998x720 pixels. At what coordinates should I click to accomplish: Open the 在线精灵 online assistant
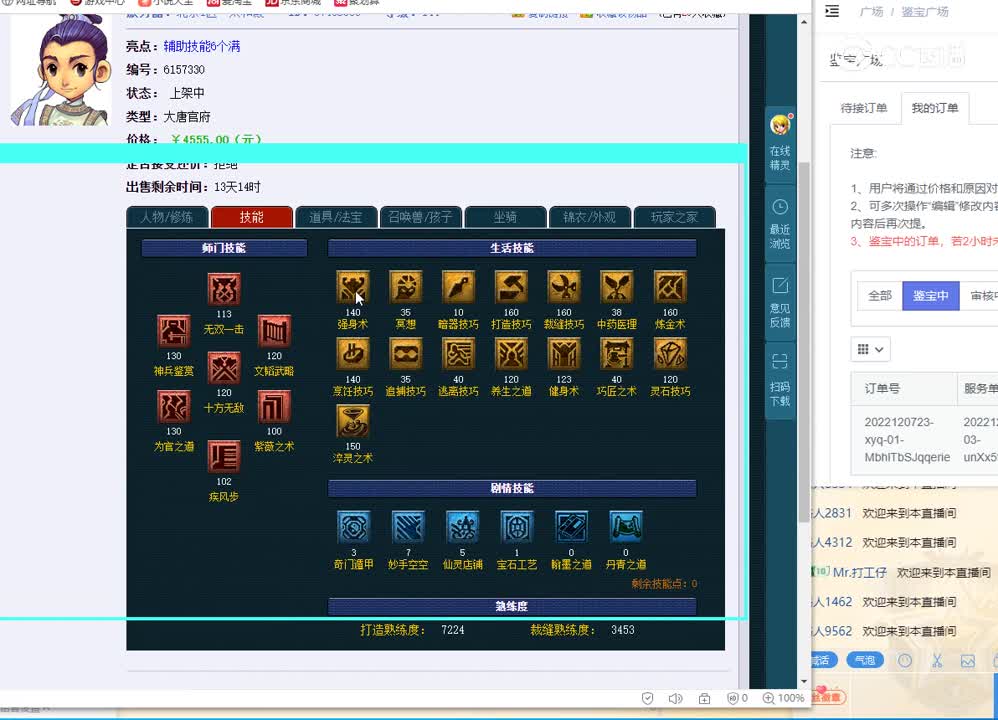tap(780, 144)
